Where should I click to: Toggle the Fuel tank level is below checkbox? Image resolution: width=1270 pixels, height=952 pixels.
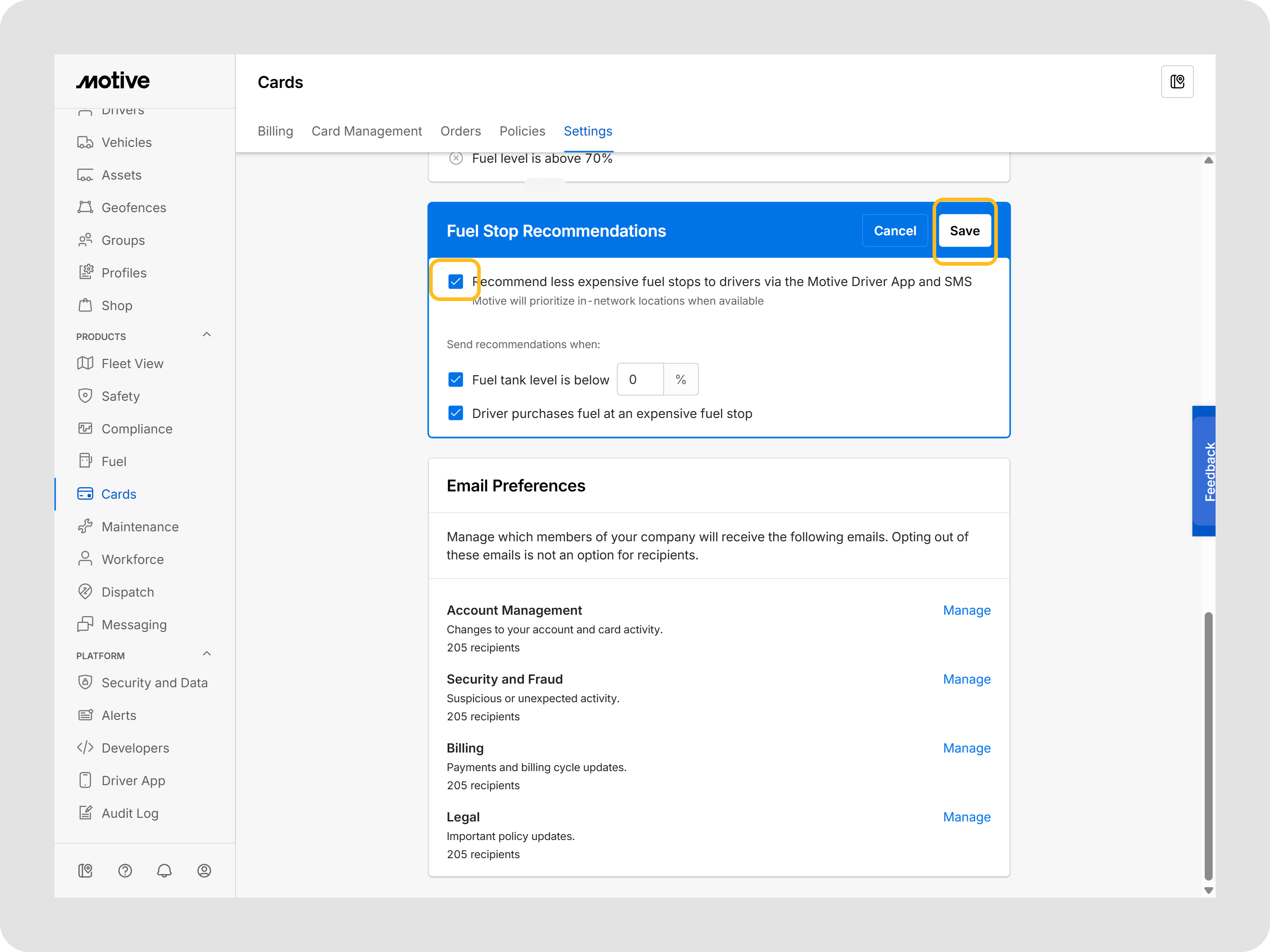[x=456, y=379]
